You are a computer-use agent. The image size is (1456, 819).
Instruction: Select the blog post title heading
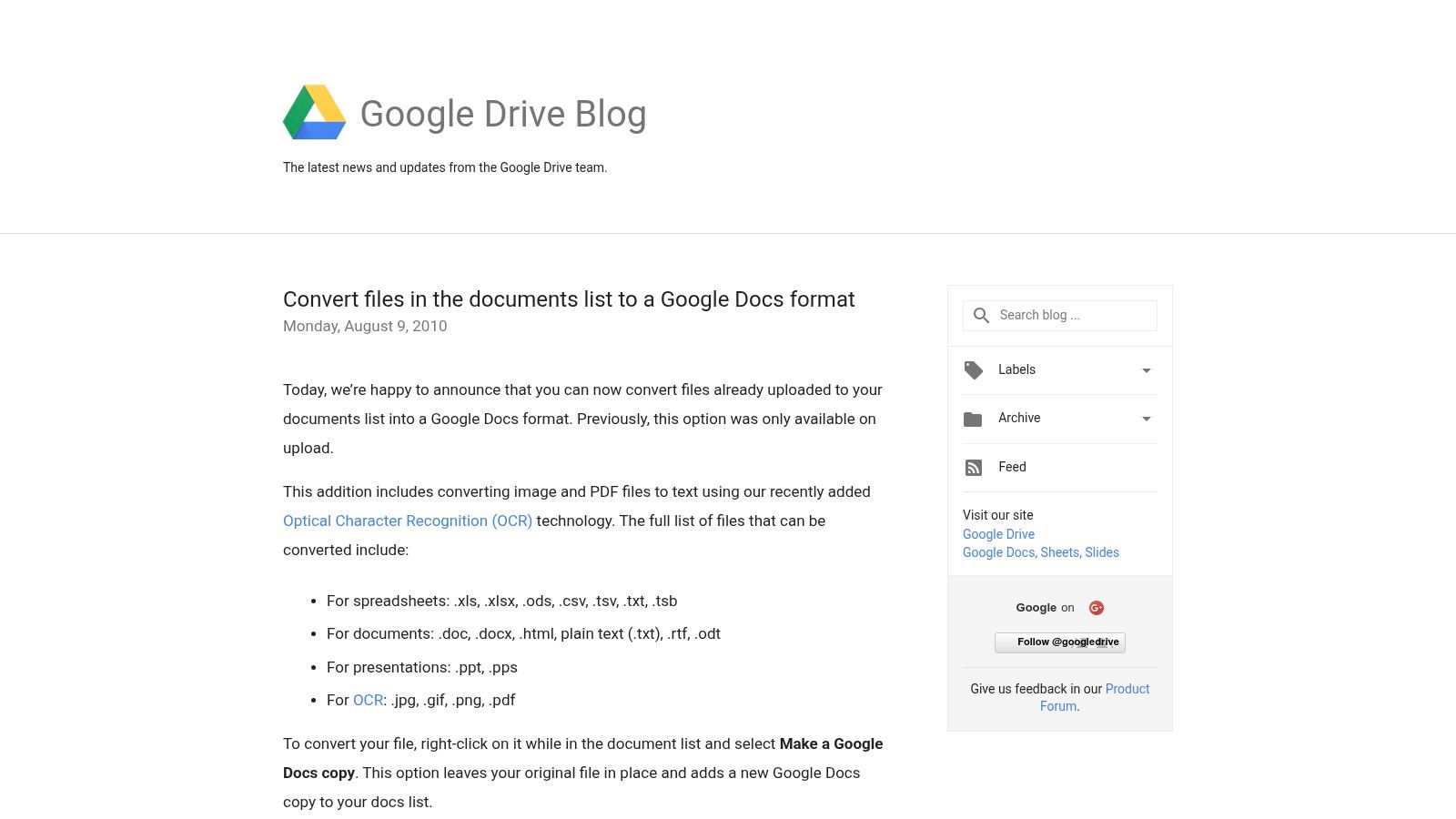[569, 298]
